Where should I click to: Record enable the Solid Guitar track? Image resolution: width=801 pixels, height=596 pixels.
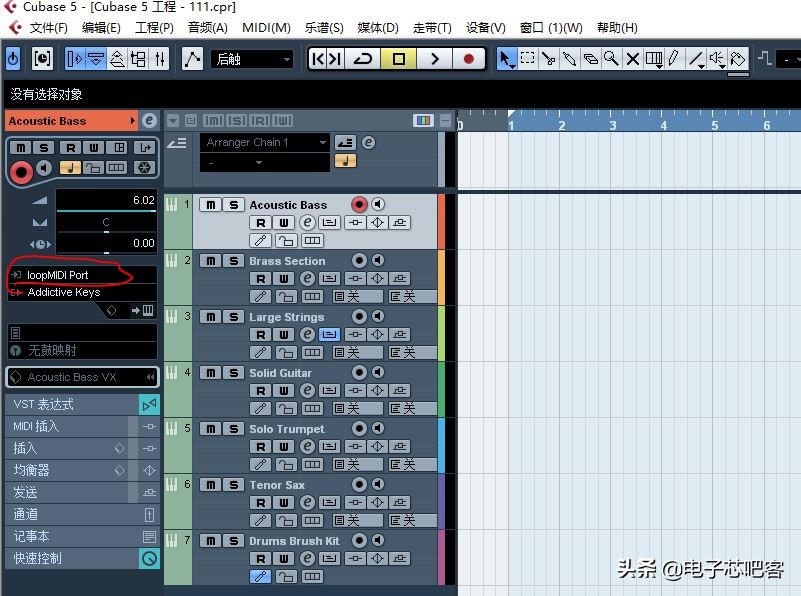(359, 372)
